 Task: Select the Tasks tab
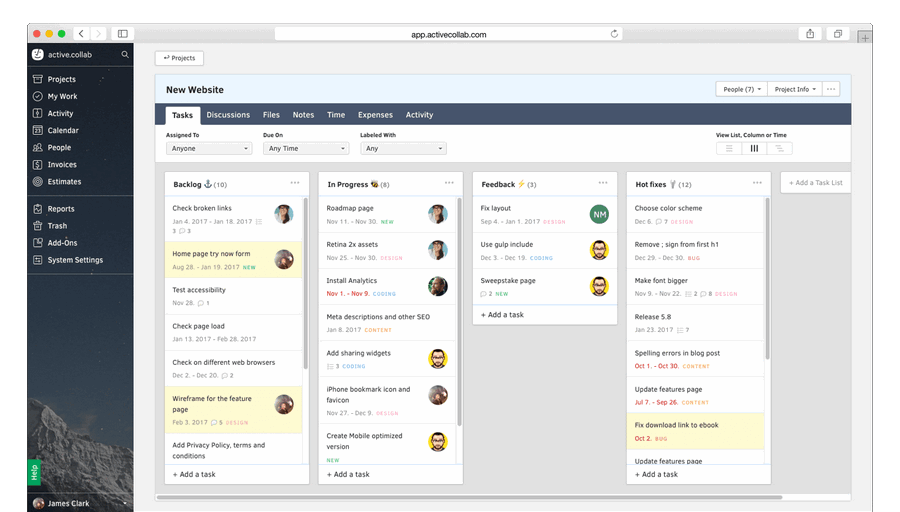click(x=183, y=115)
